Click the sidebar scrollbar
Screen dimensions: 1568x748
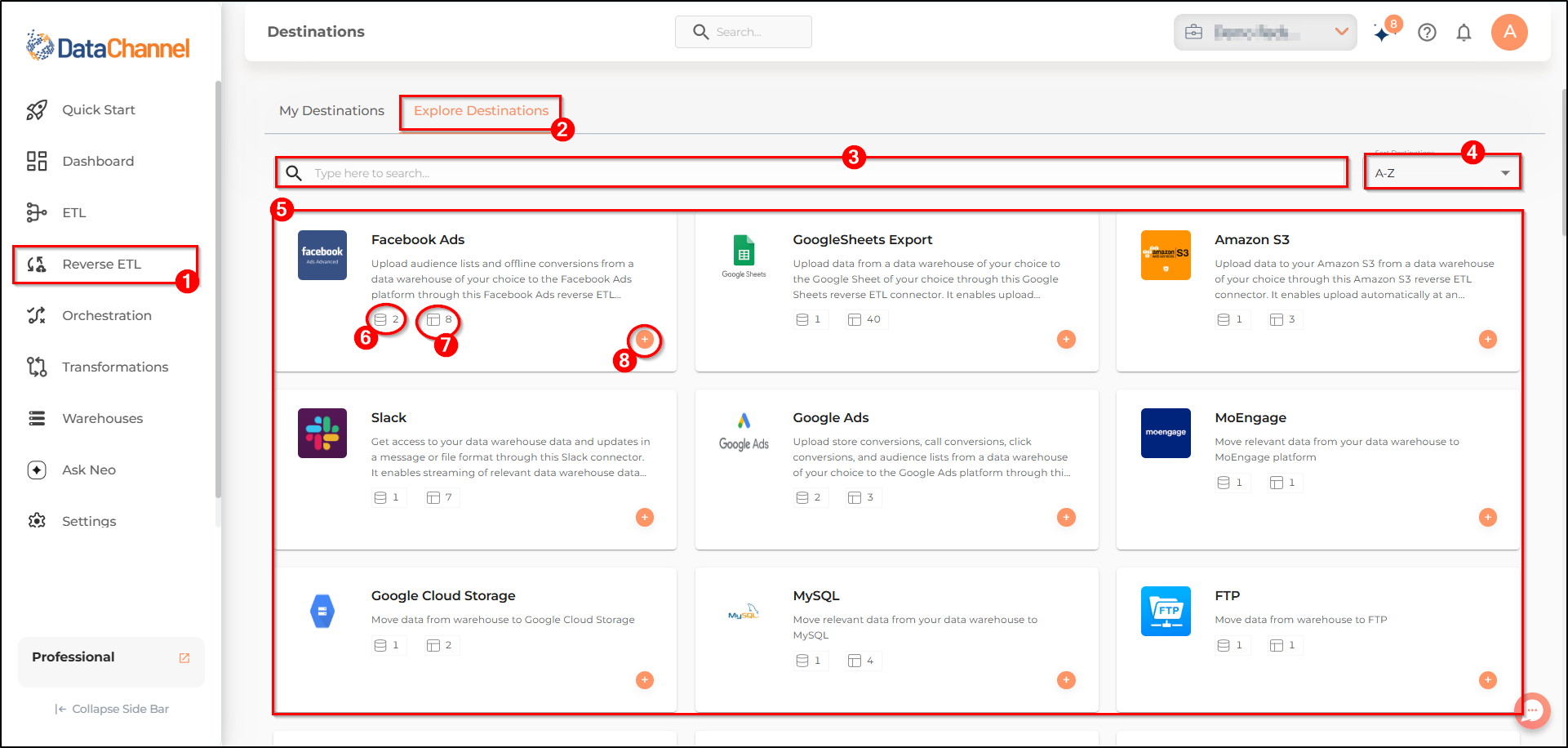click(218, 288)
